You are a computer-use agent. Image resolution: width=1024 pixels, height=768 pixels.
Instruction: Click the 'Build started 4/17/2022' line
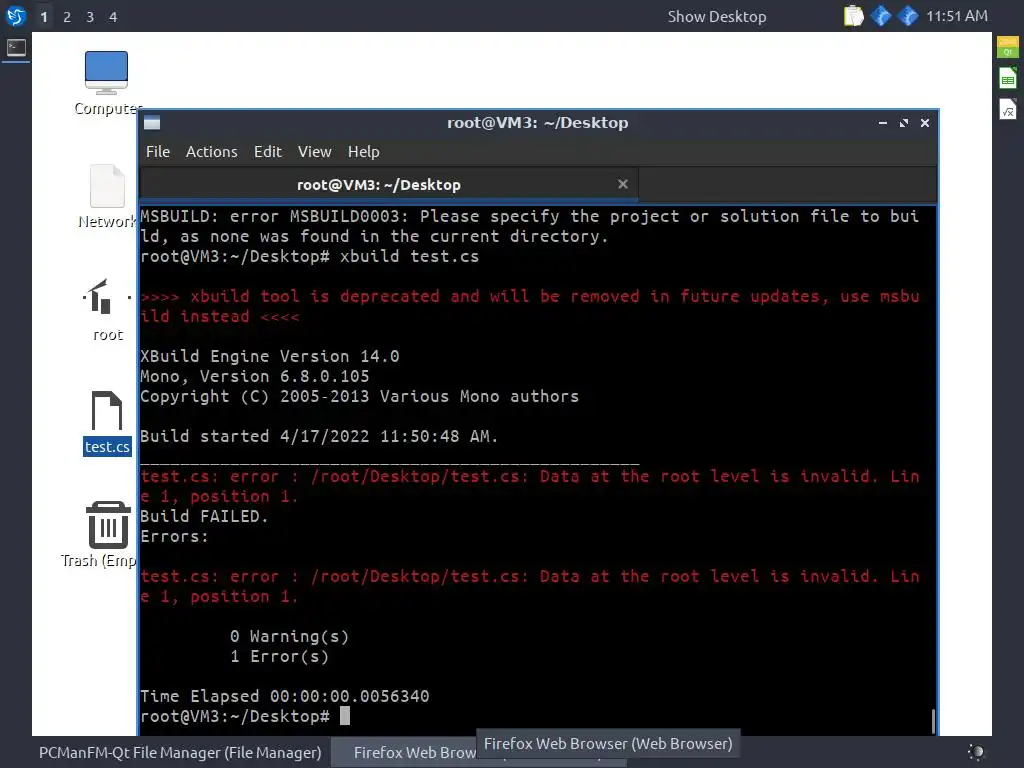(319, 437)
